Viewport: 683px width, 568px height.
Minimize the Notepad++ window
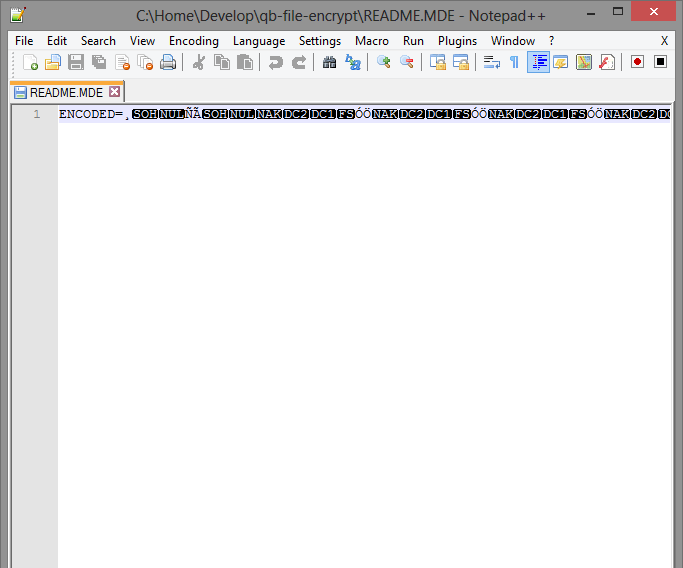[591, 14]
